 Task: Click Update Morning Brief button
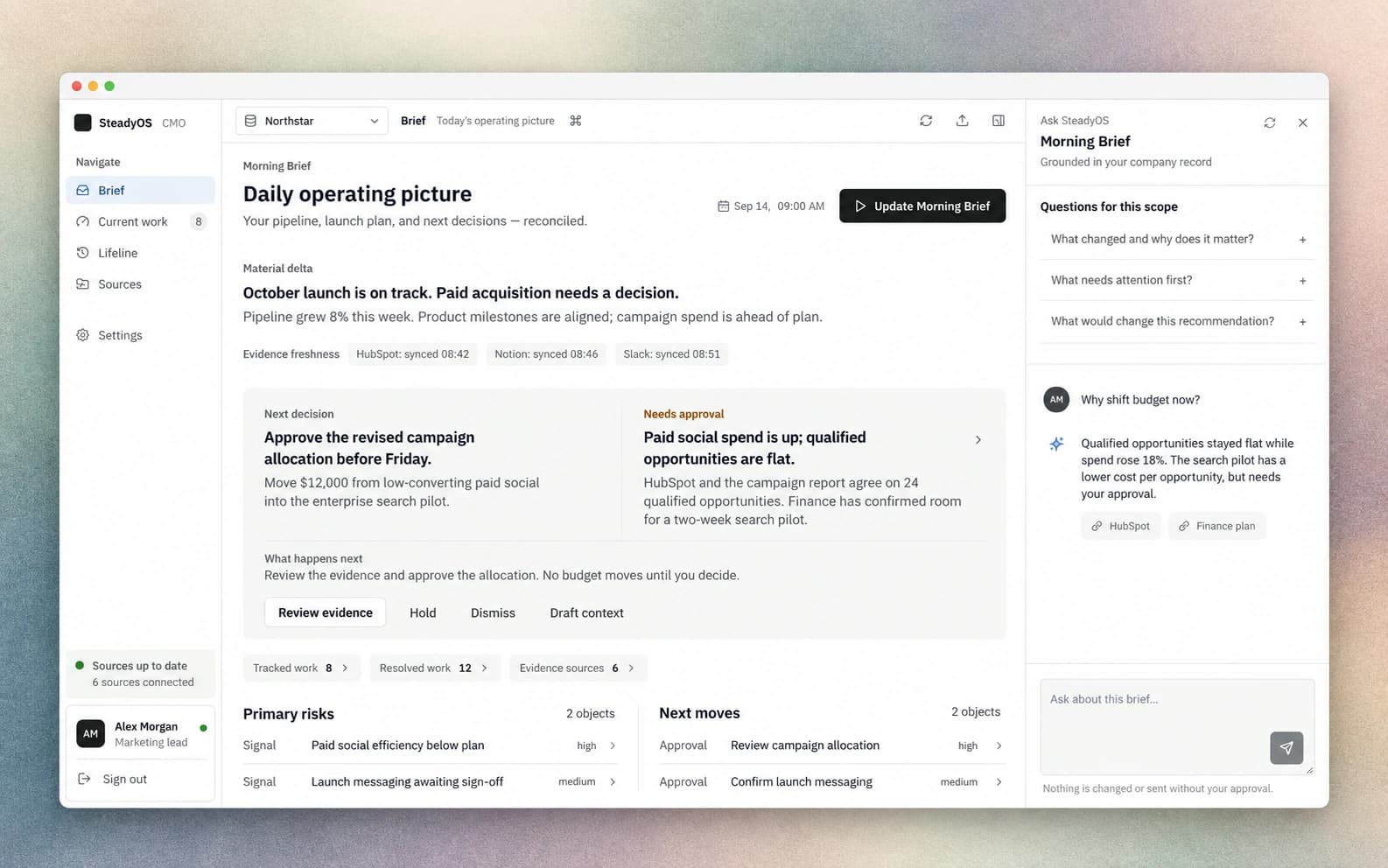[922, 206]
